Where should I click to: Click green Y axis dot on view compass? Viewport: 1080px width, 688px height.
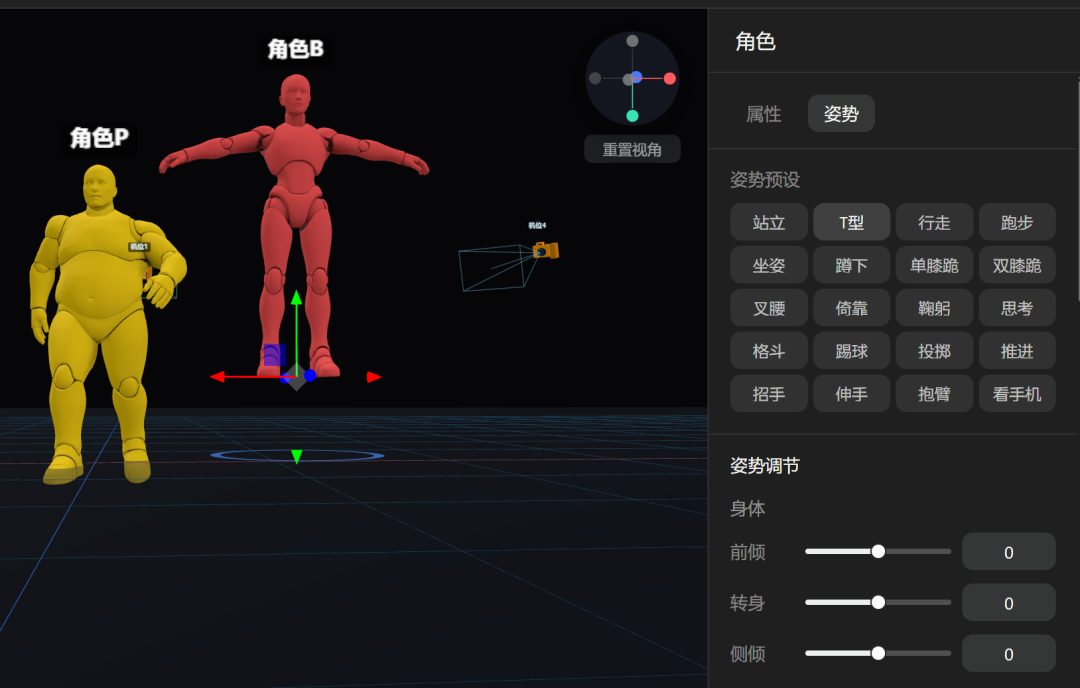click(x=632, y=116)
